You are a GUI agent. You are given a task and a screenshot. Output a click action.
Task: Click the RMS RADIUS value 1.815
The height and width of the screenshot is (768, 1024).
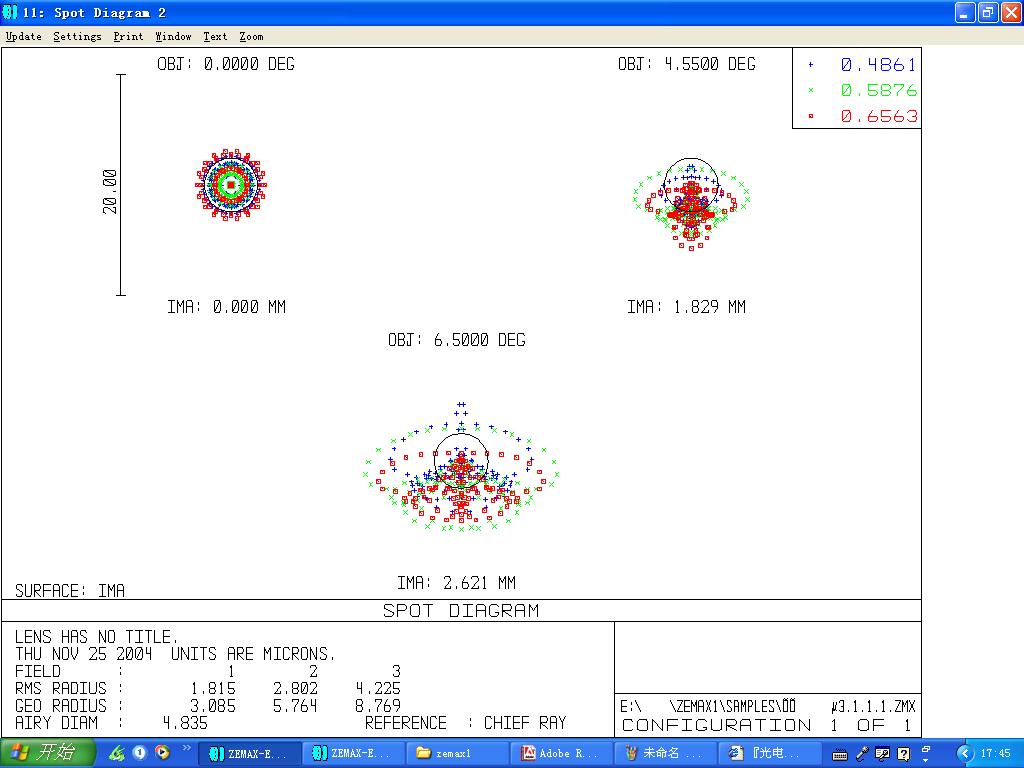click(x=213, y=688)
